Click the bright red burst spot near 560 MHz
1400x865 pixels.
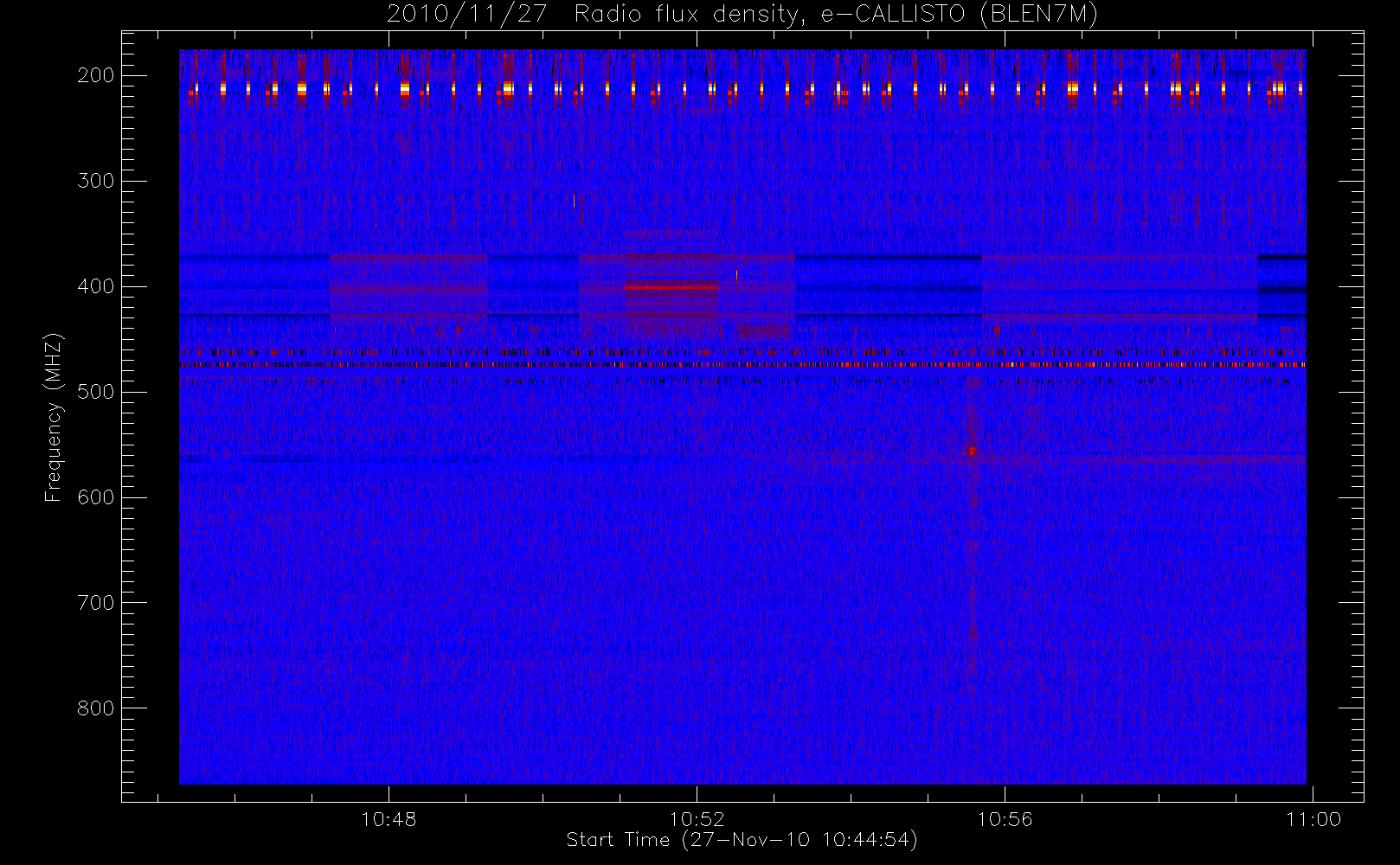(972, 451)
